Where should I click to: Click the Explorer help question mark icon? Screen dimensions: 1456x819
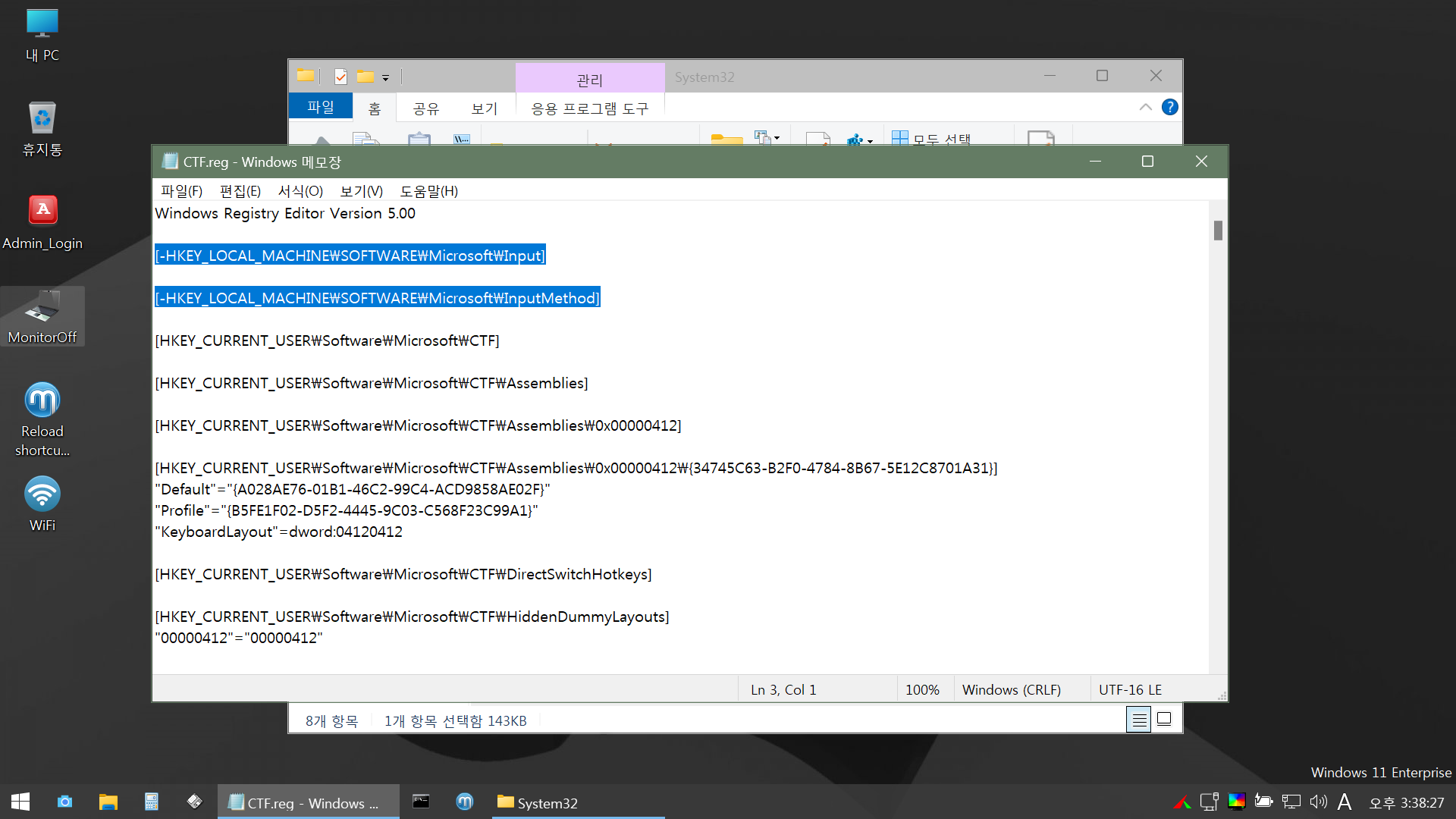click(1169, 107)
